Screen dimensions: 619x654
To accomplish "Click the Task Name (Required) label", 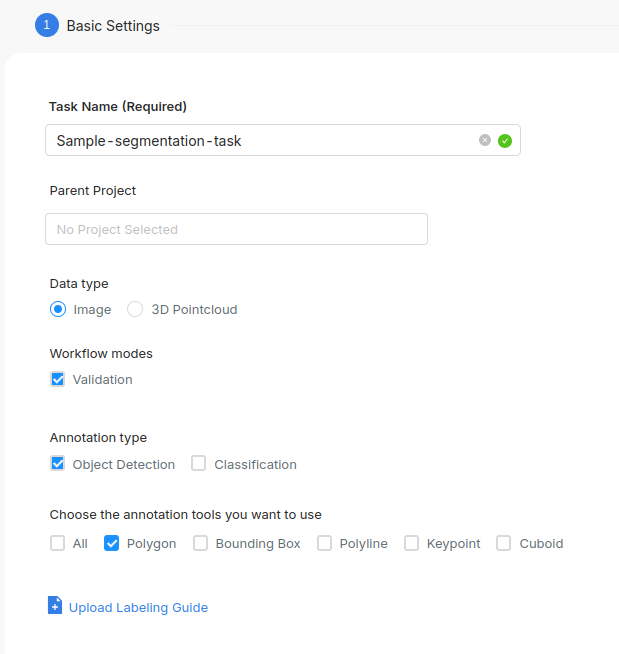I will pos(118,107).
